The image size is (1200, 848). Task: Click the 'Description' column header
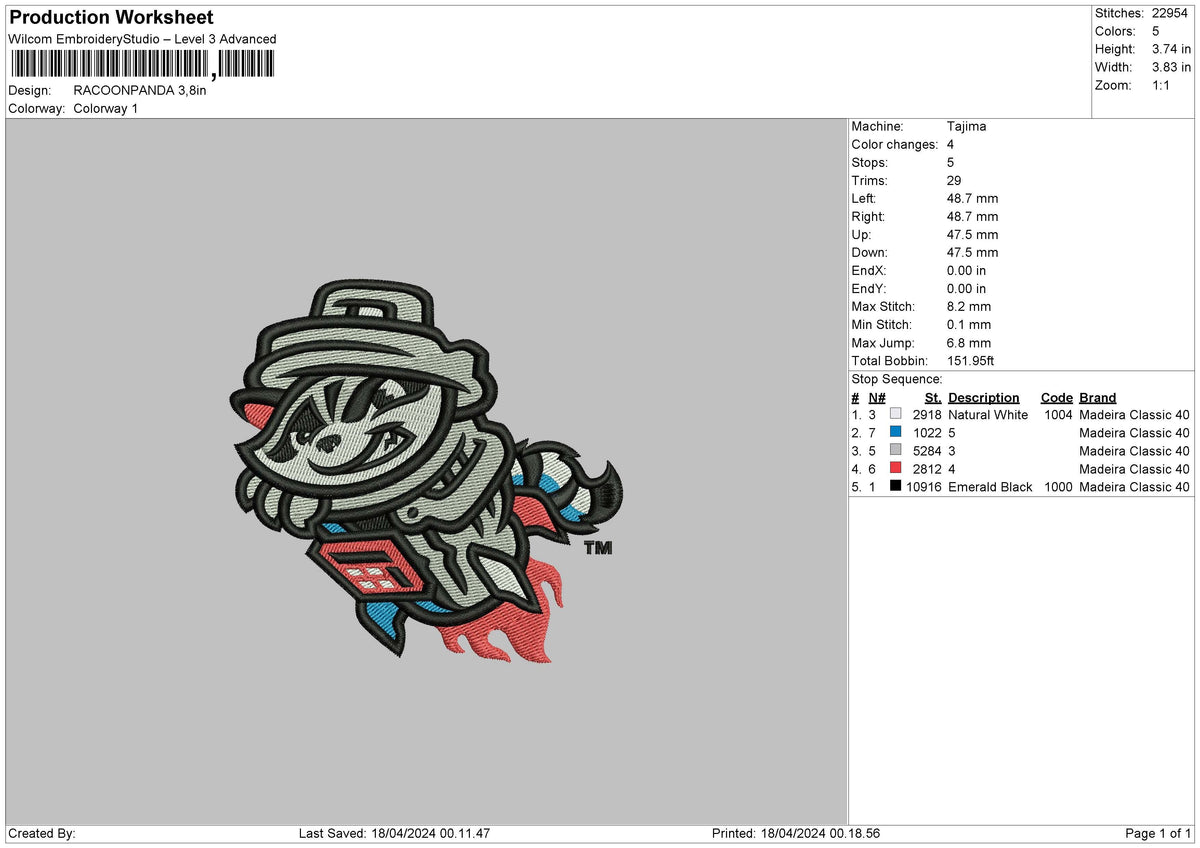[984, 397]
